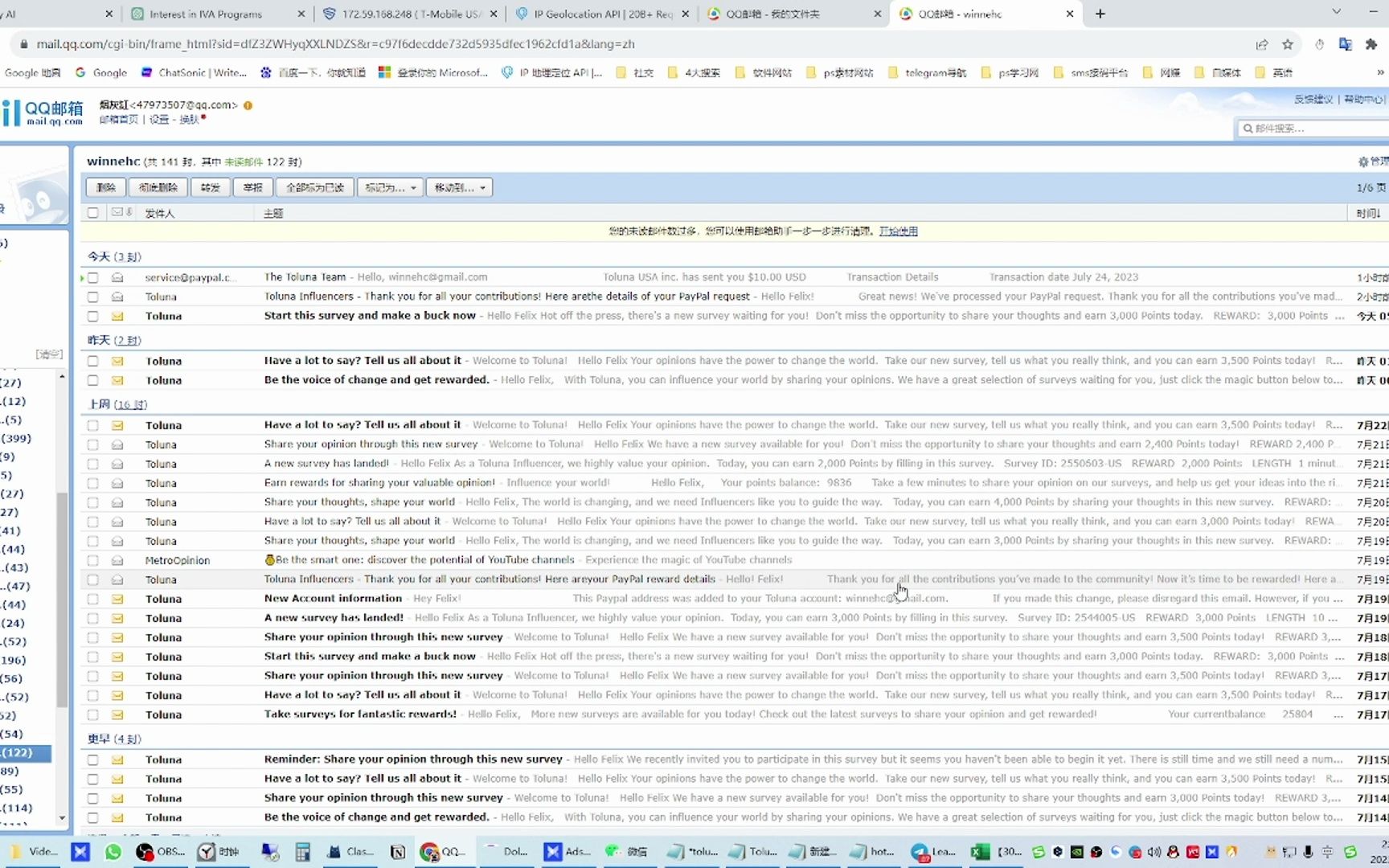This screenshot has width=1389, height=868.
Task: Open the 开始使用 link in the yellow notice
Action: (898, 231)
